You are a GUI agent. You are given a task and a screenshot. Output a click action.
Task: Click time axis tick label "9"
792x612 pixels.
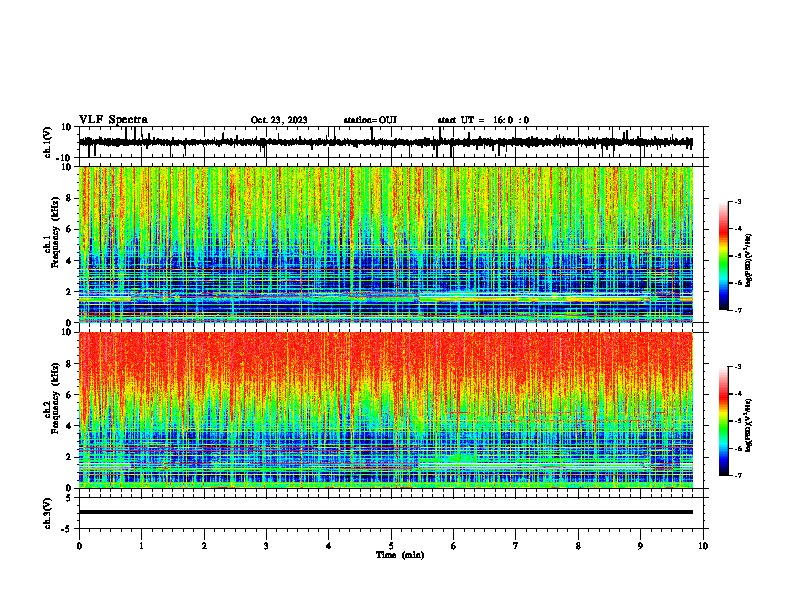pyautogui.click(x=640, y=546)
